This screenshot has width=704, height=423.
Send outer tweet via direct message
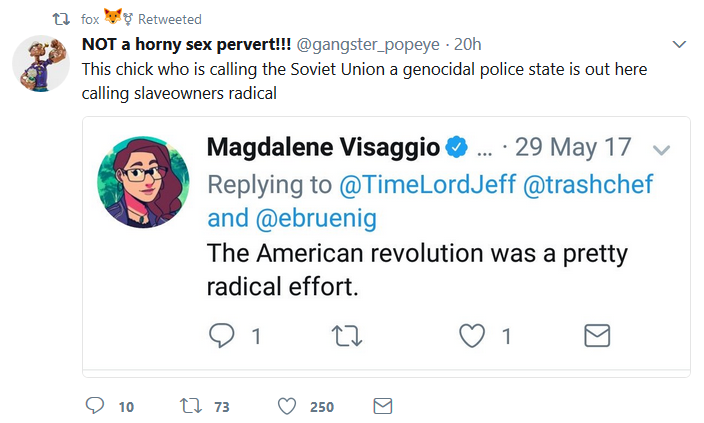(382, 406)
